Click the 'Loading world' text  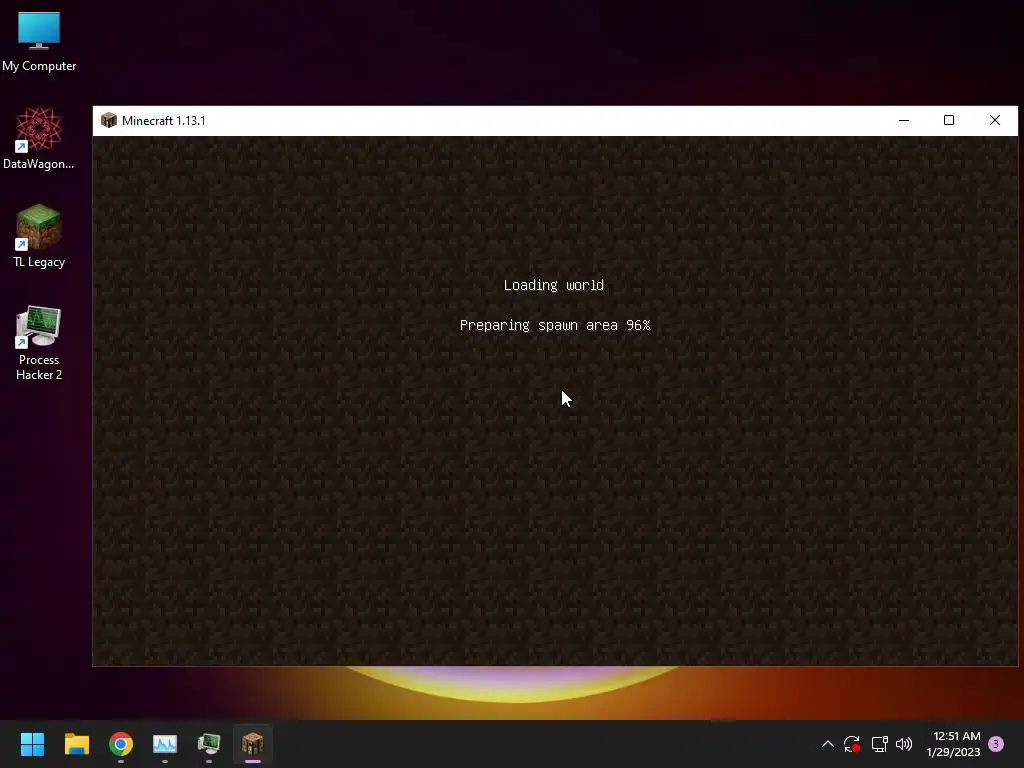point(554,285)
